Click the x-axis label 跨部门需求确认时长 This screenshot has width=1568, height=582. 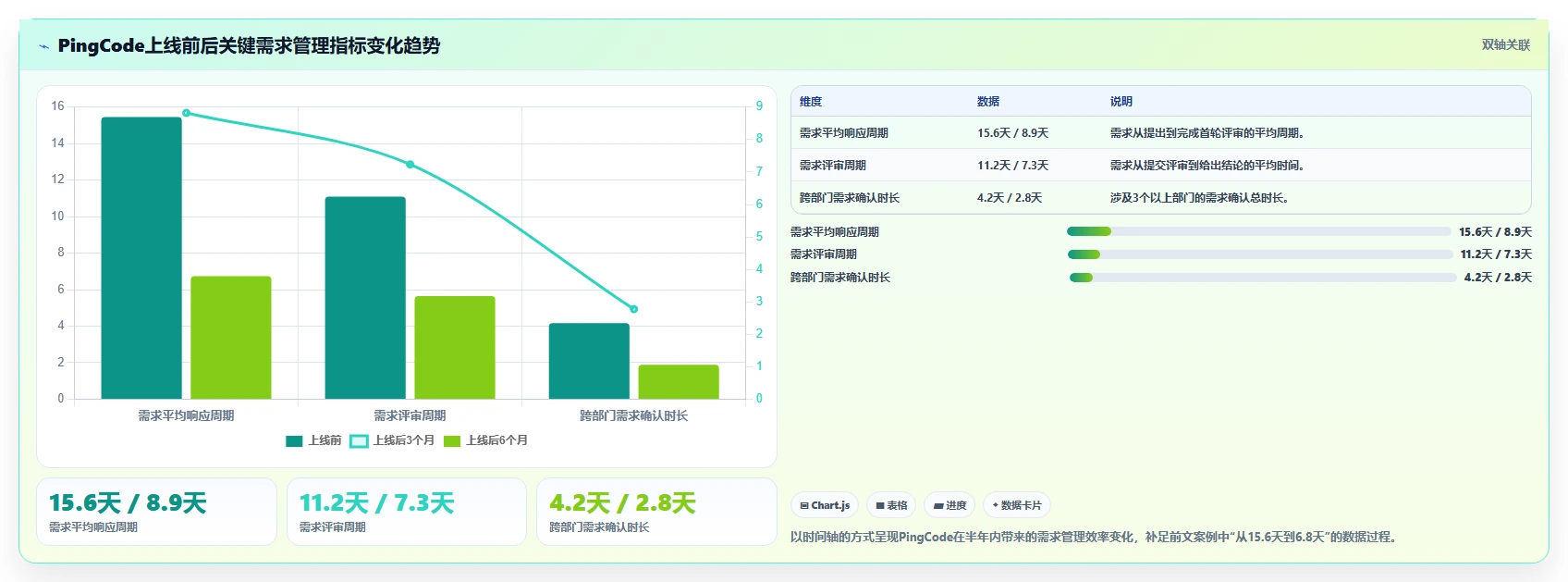pyautogui.click(x=633, y=416)
